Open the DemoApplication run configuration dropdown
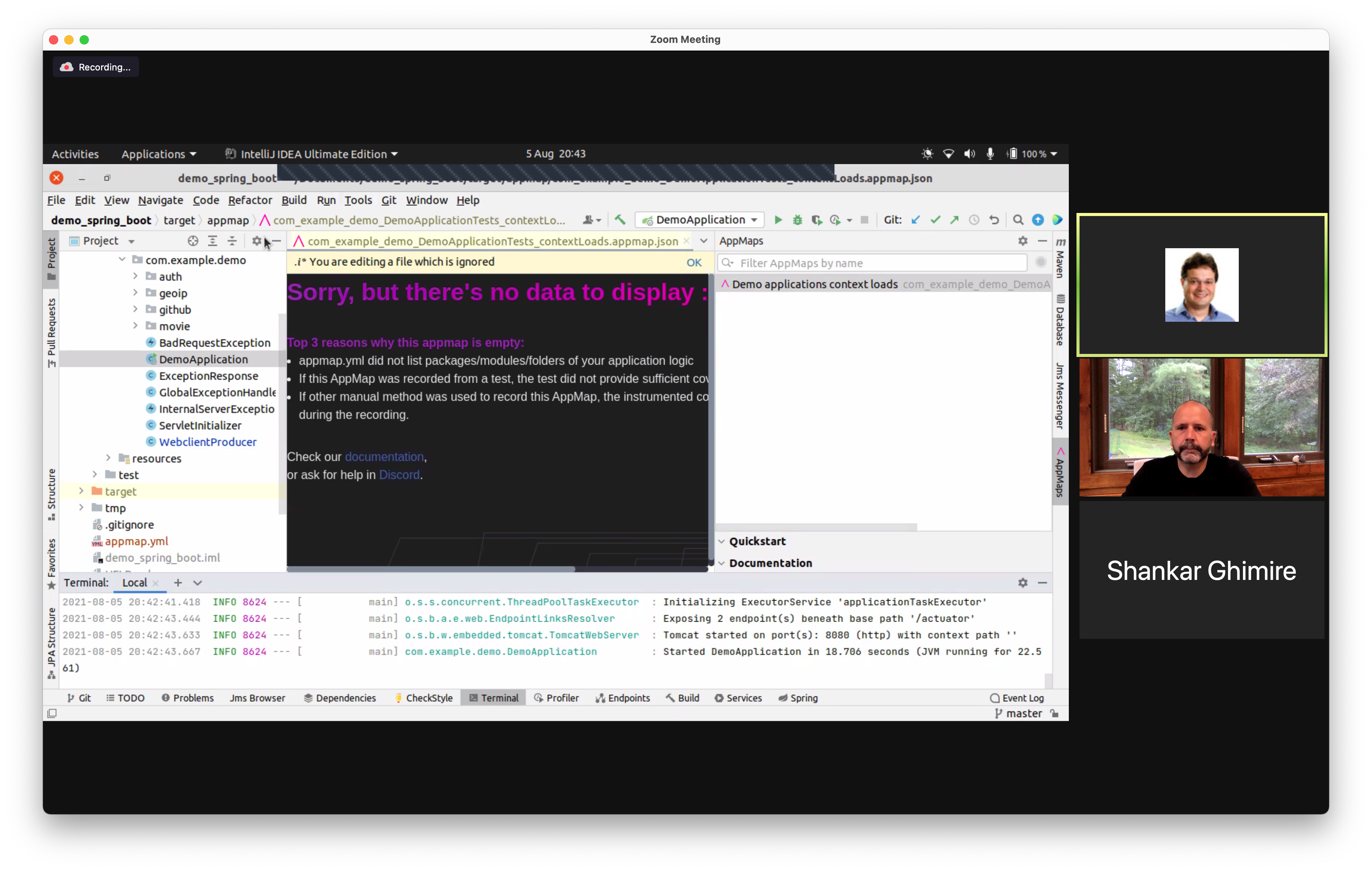This screenshot has width=1372, height=871. pyautogui.click(x=700, y=220)
